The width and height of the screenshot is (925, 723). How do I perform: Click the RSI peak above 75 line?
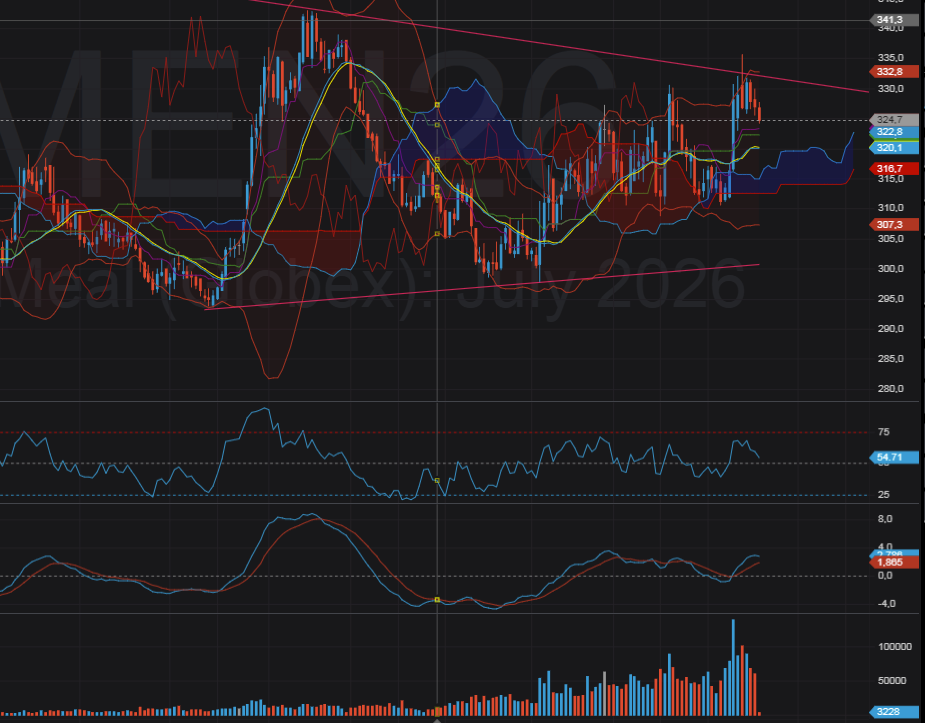(261, 409)
